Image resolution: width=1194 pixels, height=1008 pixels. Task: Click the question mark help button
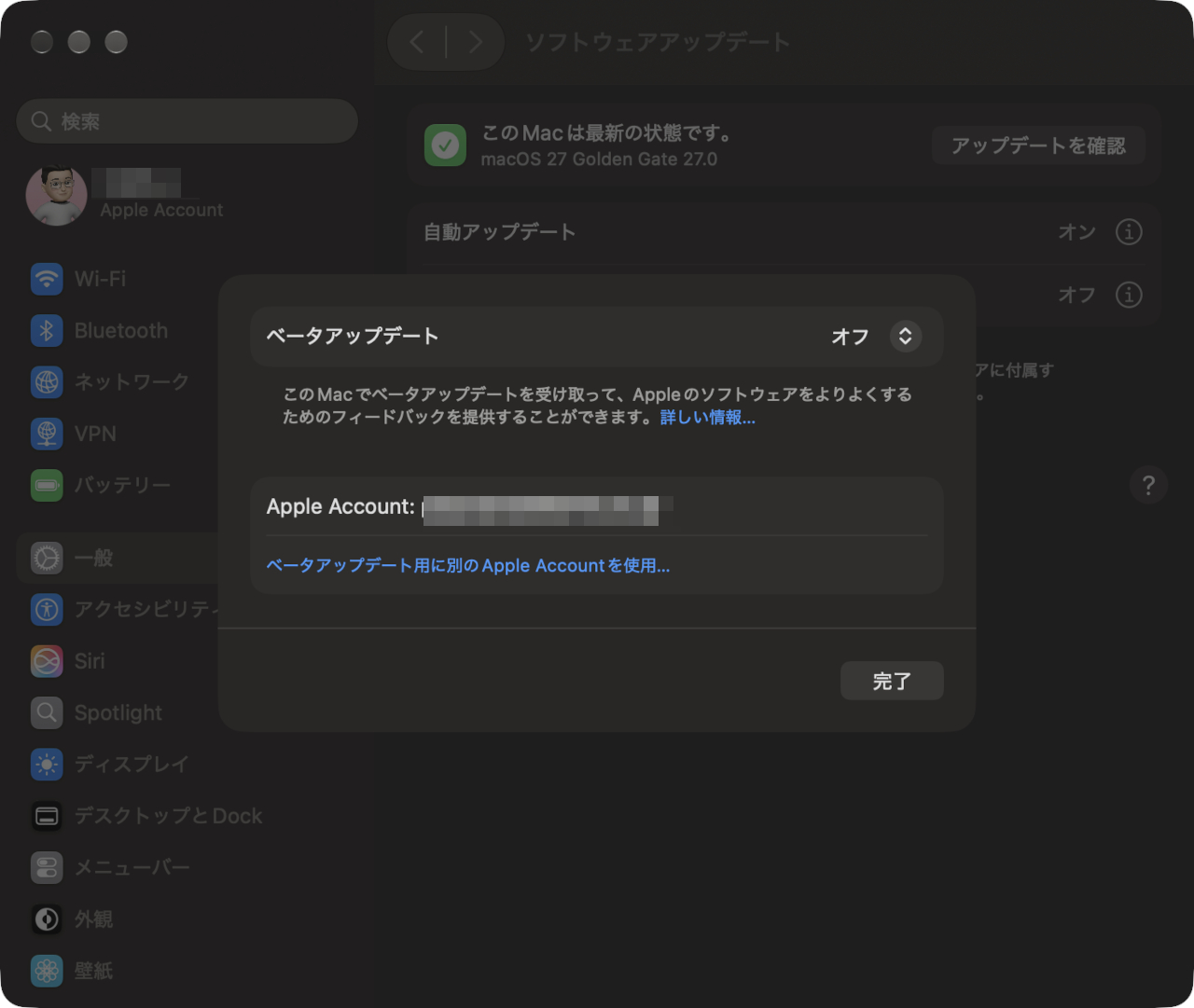(1148, 485)
